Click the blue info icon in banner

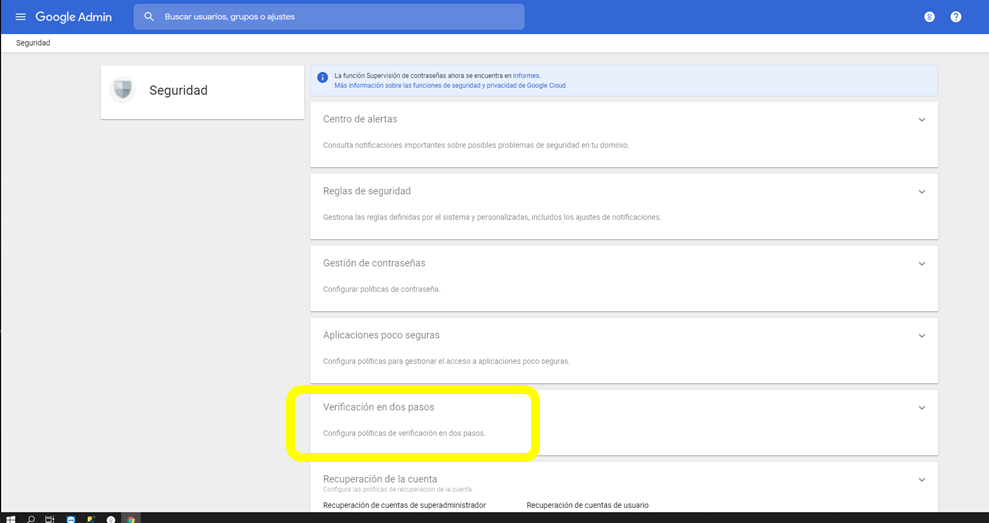coord(322,78)
